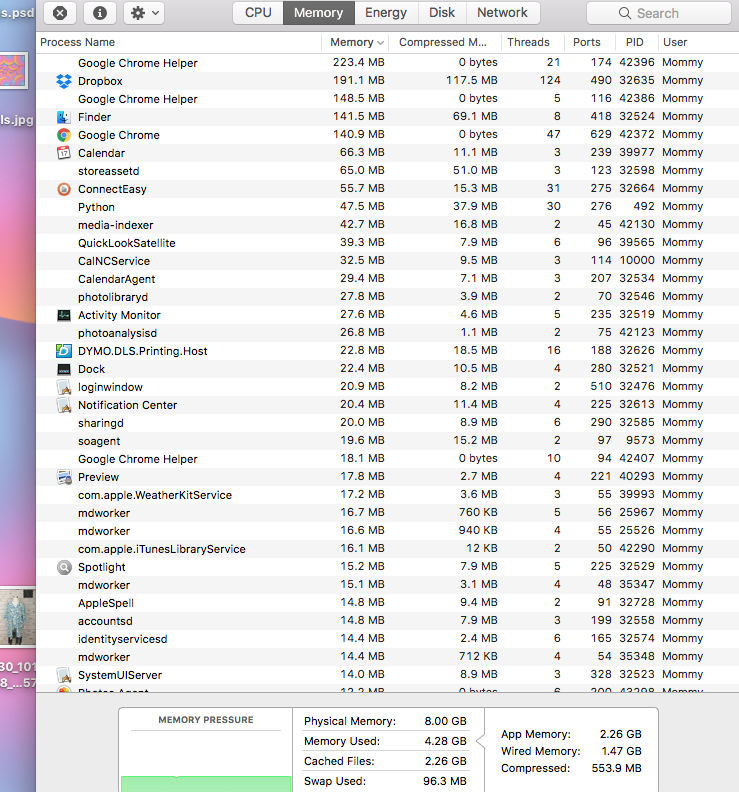The width and height of the screenshot is (739, 792).
Task: Switch to the CPU tab
Action: (x=258, y=13)
